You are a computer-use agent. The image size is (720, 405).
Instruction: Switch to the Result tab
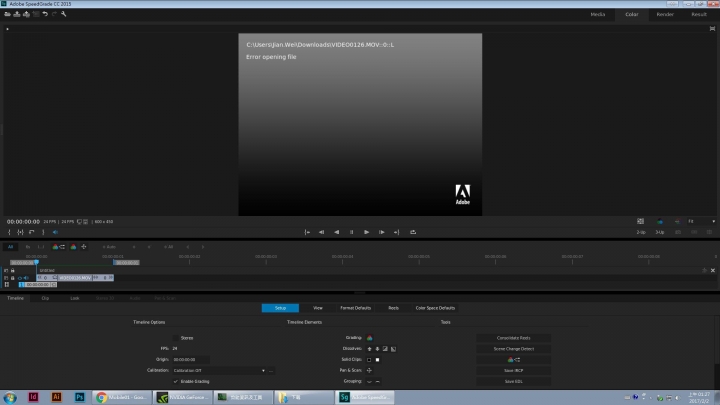tap(699, 14)
